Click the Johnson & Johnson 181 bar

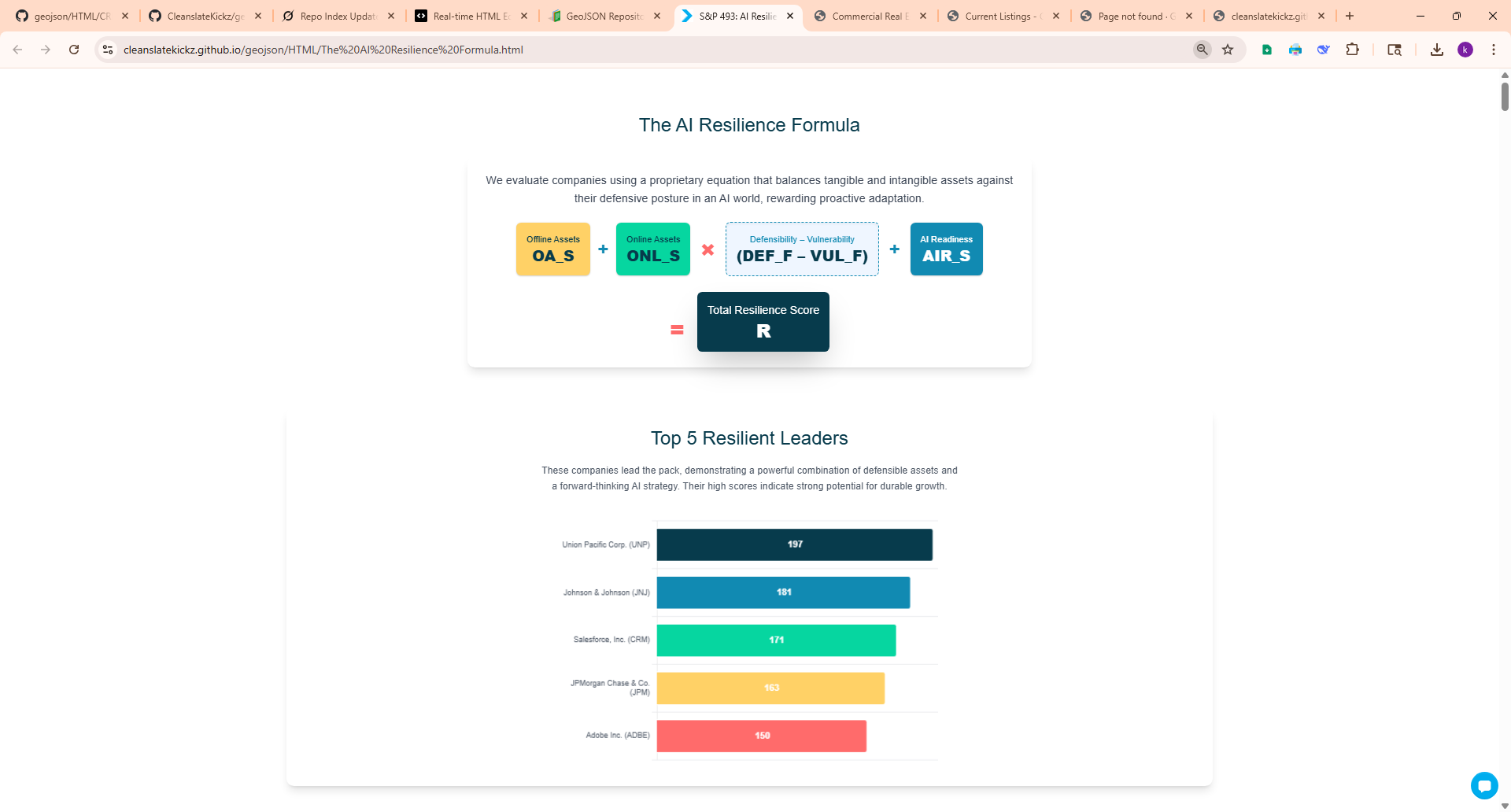click(784, 592)
